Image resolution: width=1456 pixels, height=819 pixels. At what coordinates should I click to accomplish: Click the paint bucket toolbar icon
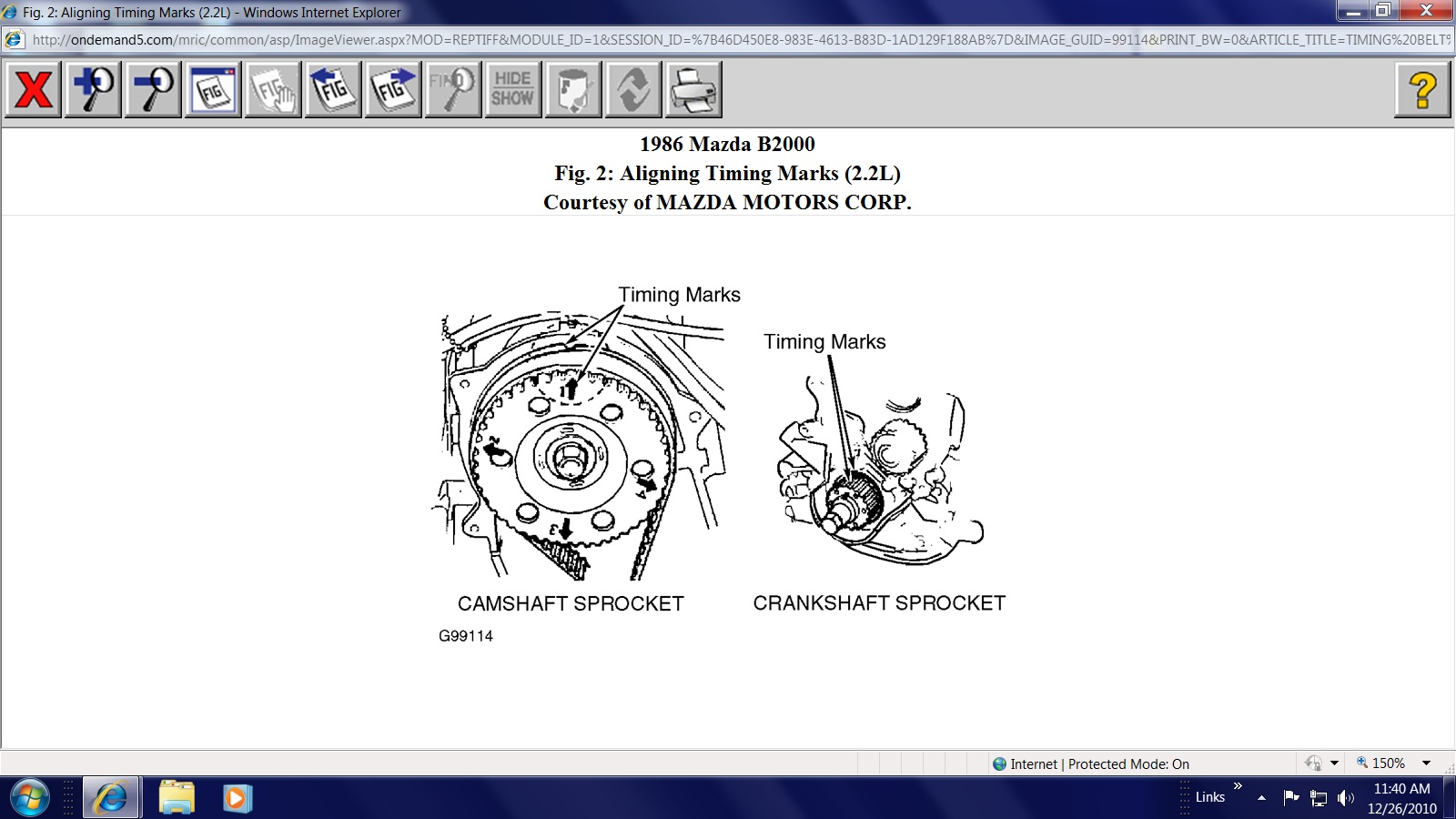coord(573,89)
